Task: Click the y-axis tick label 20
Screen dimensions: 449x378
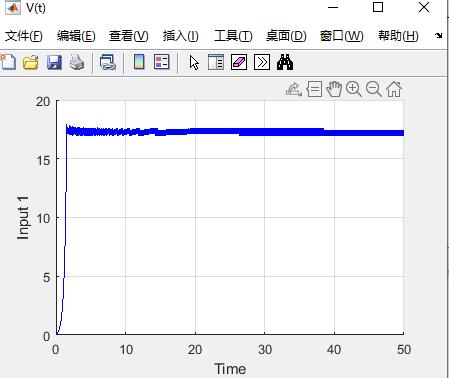Action: [x=43, y=102]
